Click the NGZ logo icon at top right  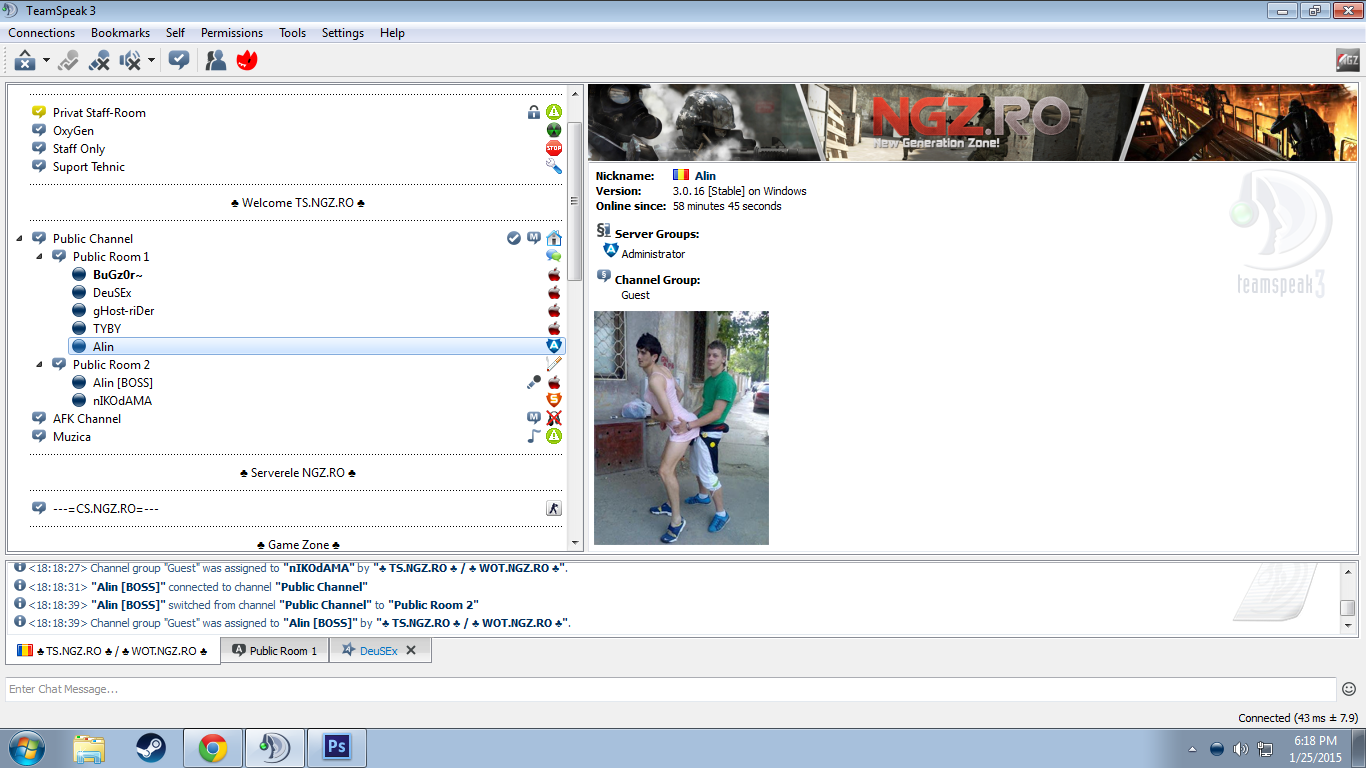click(x=1347, y=61)
